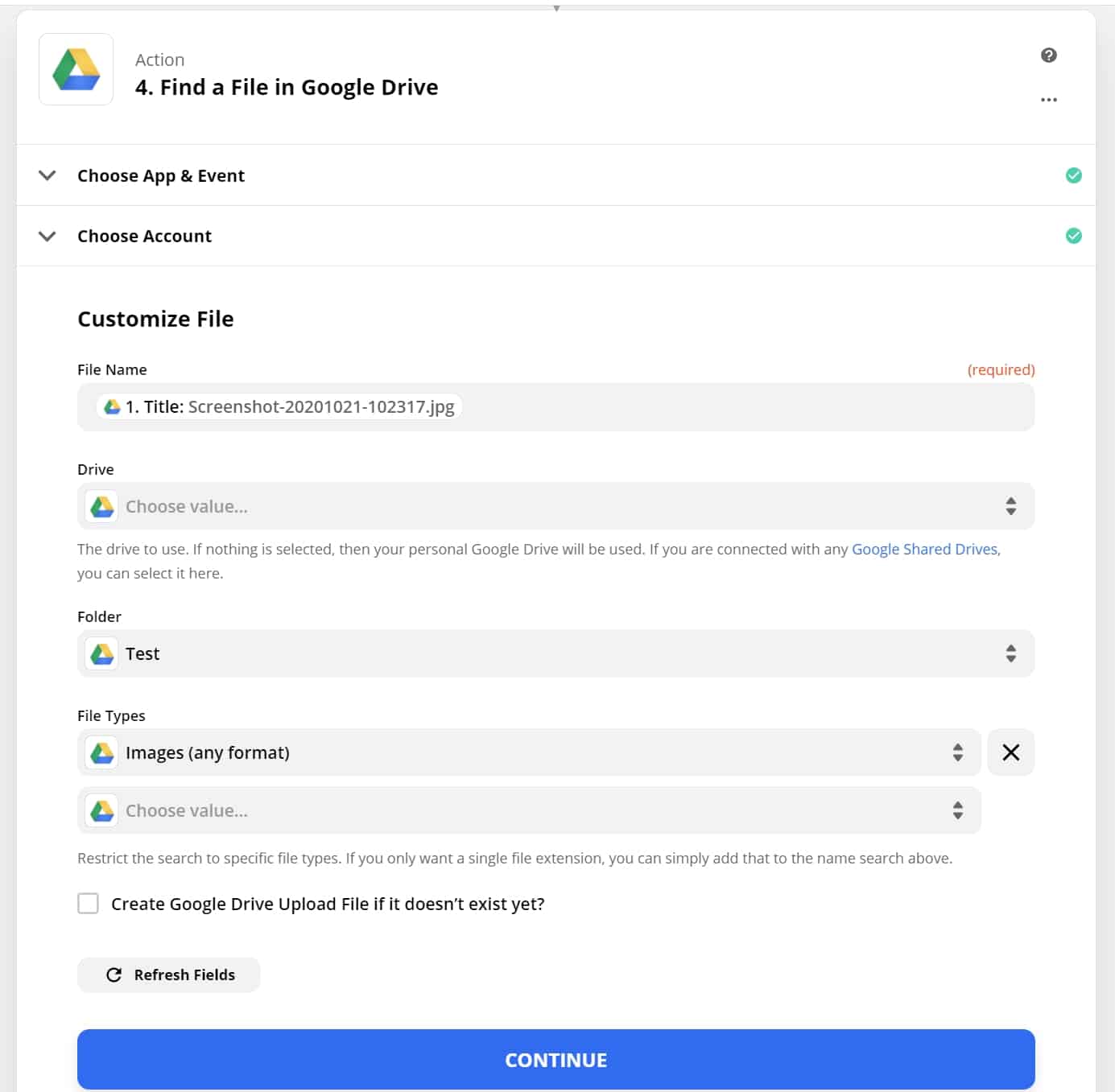Open the Google Shared Drives link
Screen dimensions: 1115x1092
click(x=924, y=549)
